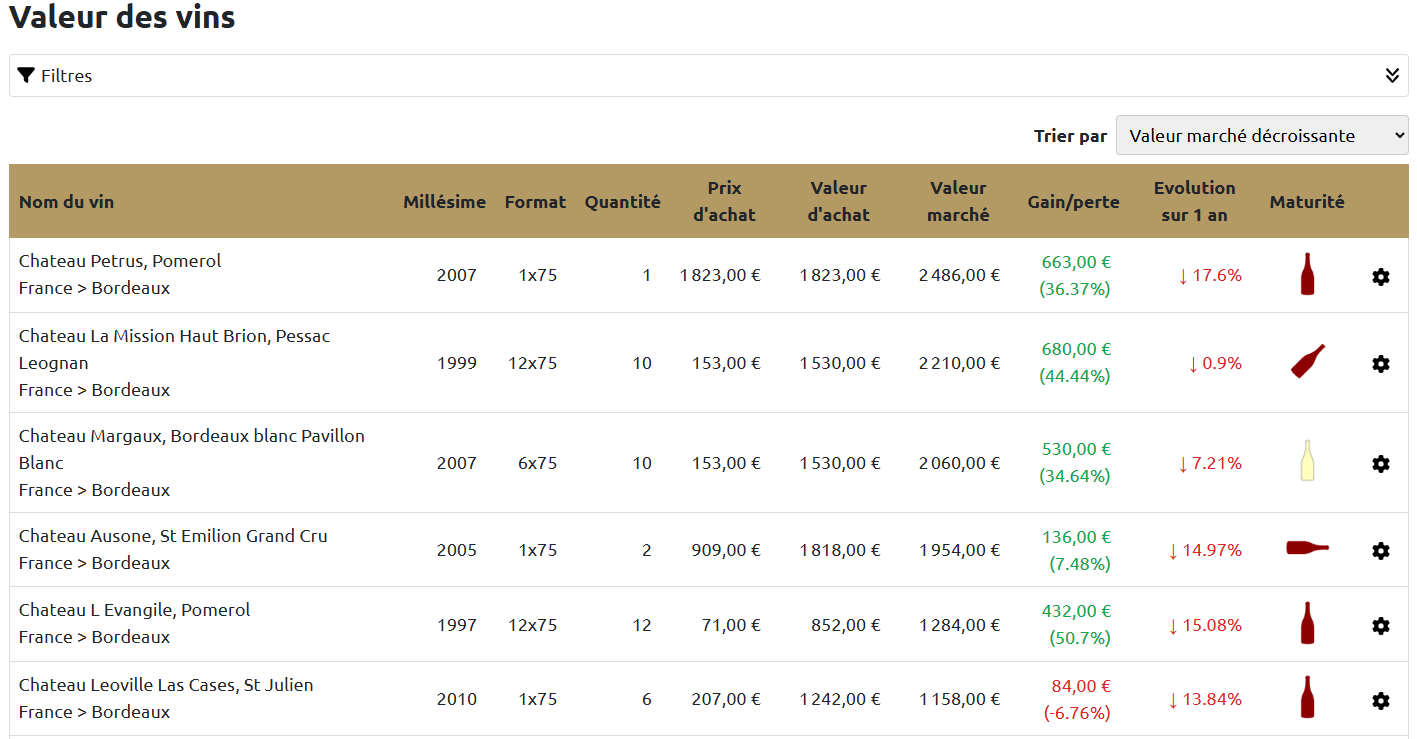Click white bottle icon for Margaux Pavillon Blanc
The height and width of the screenshot is (739, 1417).
pyautogui.click(x=1307, y=461)
